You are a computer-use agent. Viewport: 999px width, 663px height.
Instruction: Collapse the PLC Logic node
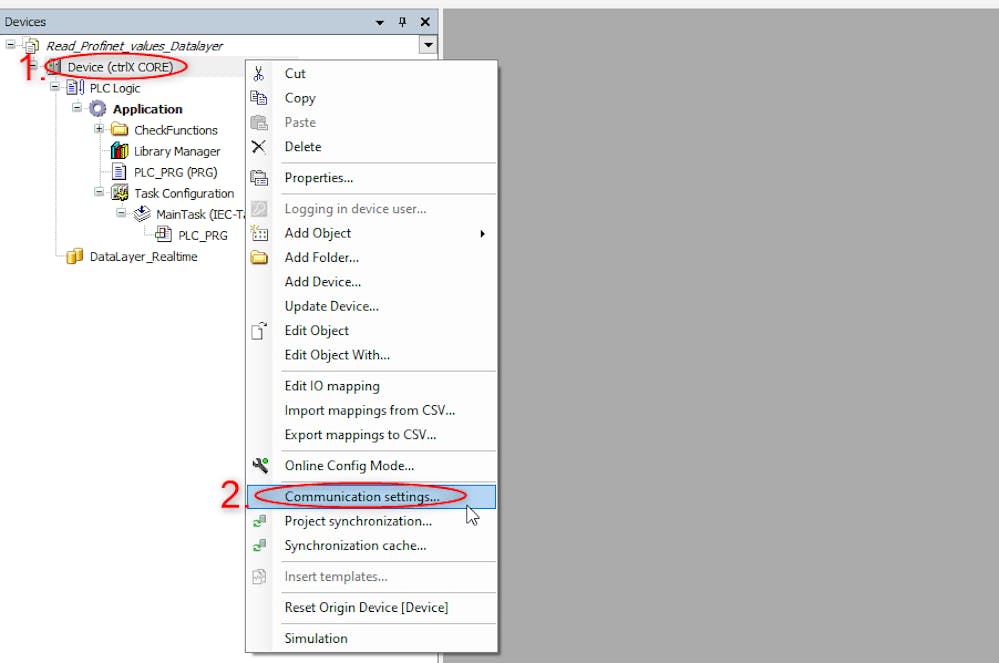tap(55, 86)
